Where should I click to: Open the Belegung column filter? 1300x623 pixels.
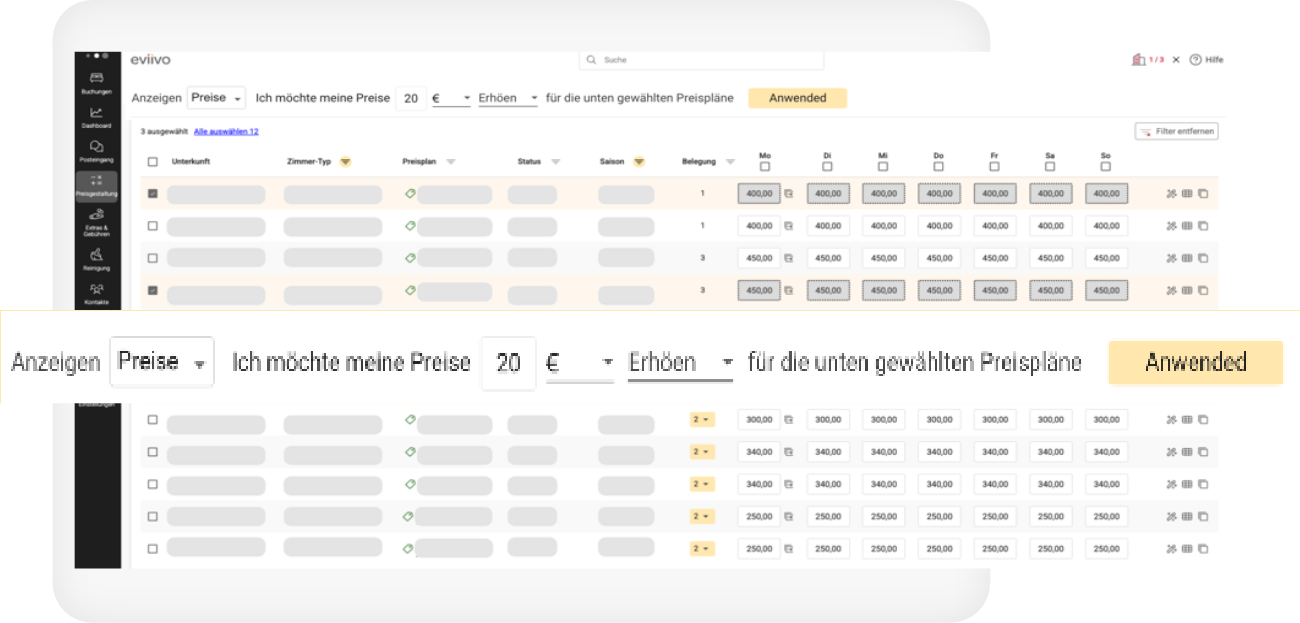click(x=730, y=162)
